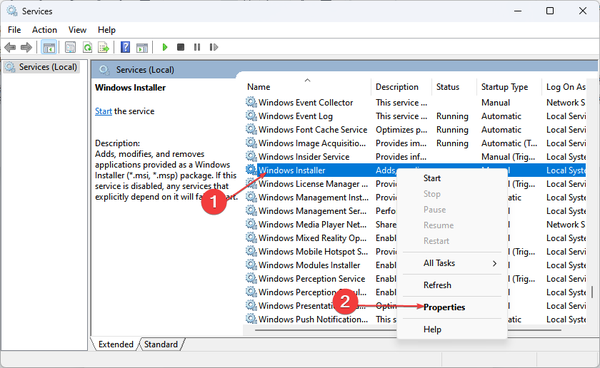
Task: Click the Export List toolbar icon
Action: [104, 47]
